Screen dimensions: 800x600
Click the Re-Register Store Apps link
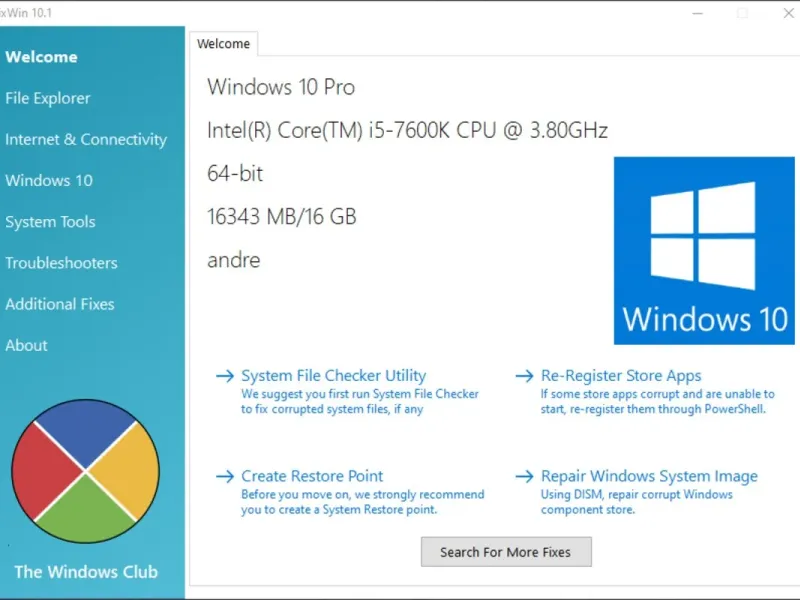[x=621, y=376]
